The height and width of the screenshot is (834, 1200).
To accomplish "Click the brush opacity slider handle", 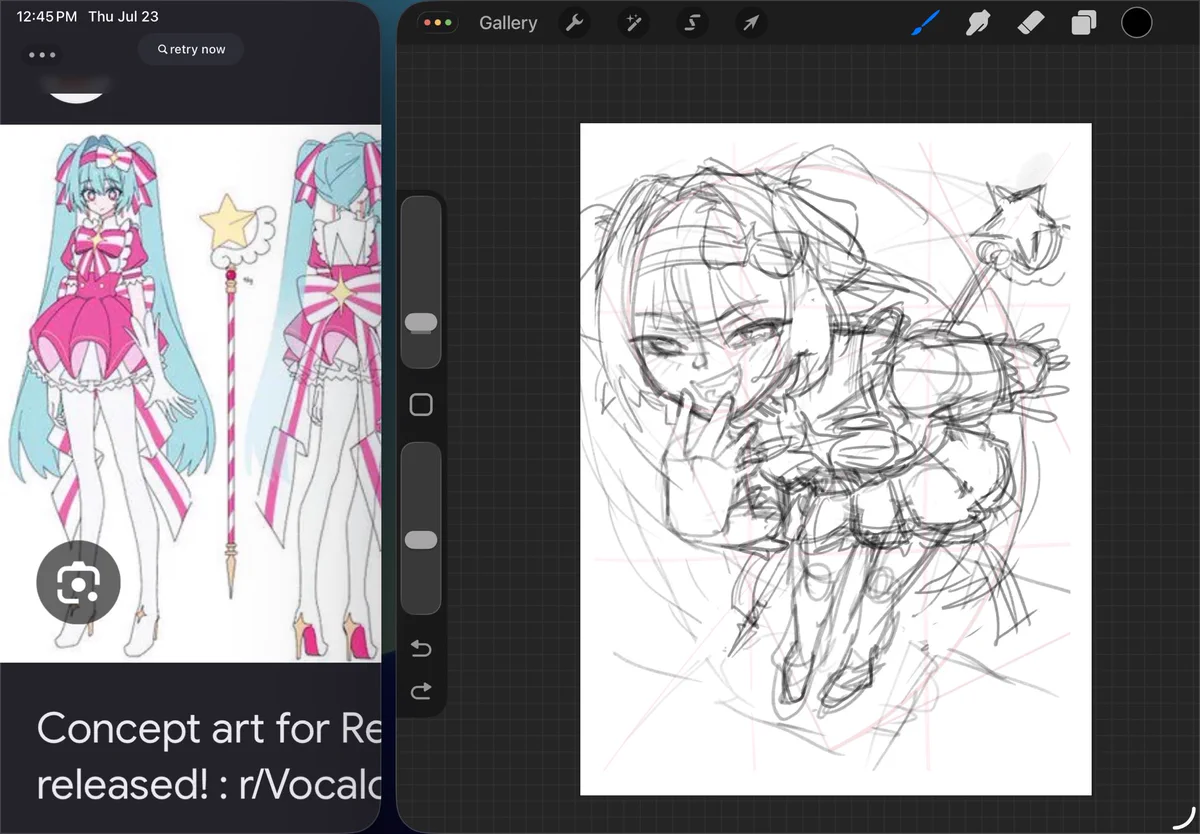I will pyautogui.click(x=421, y=540).
